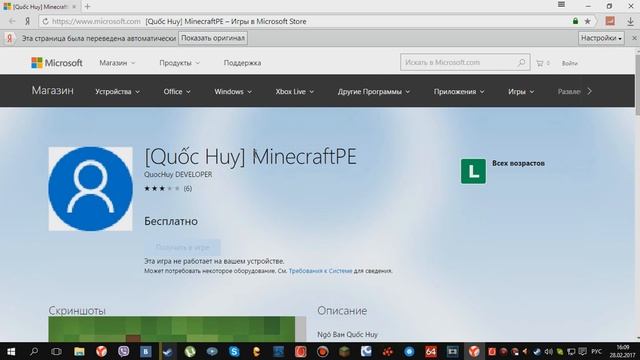Image resolution: width=640 pixels, height=360 pixels.
Task: Click the disabled Получить игру button
Action: 182,247
